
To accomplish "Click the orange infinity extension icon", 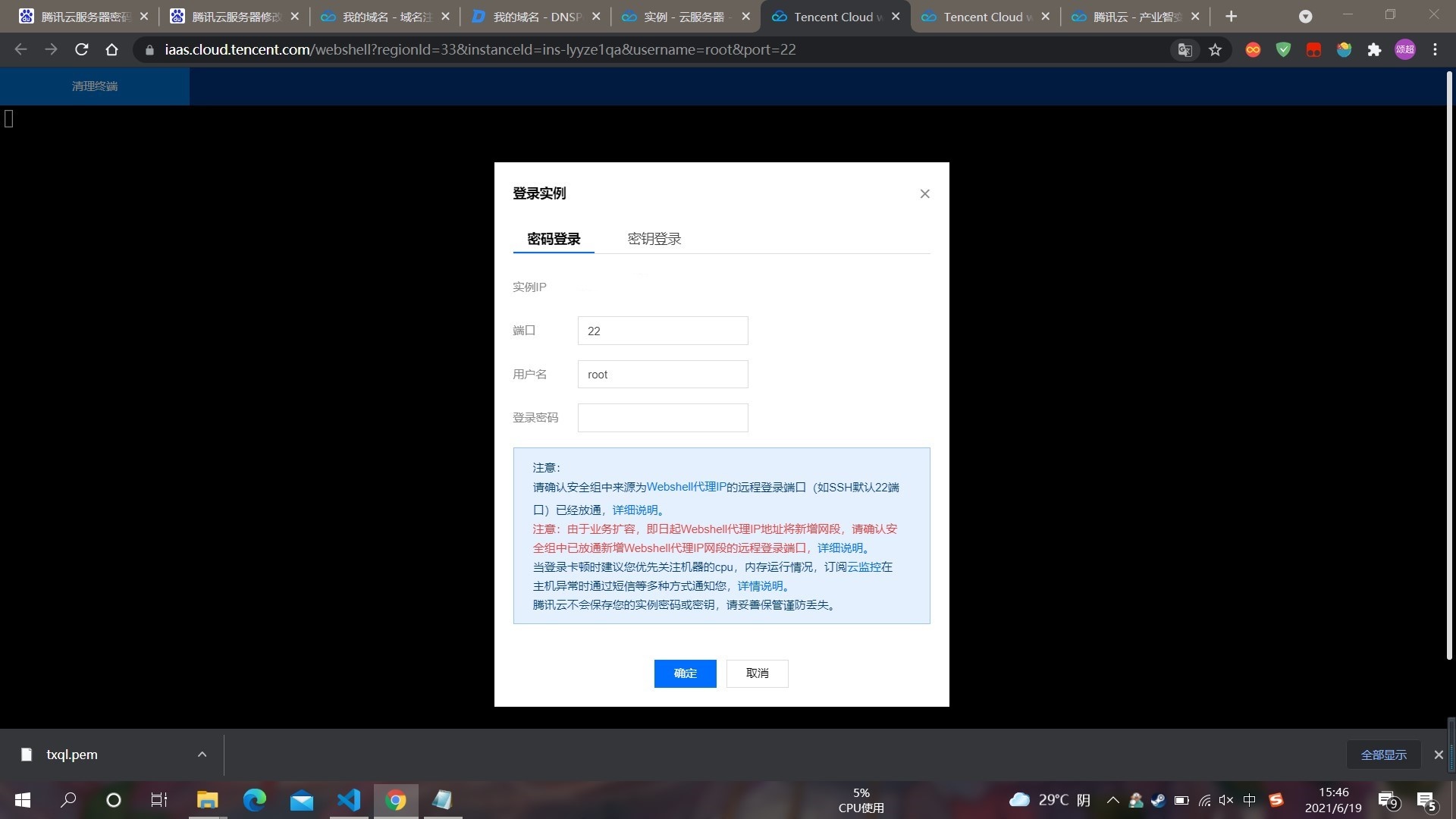I will click(1253, 50).
